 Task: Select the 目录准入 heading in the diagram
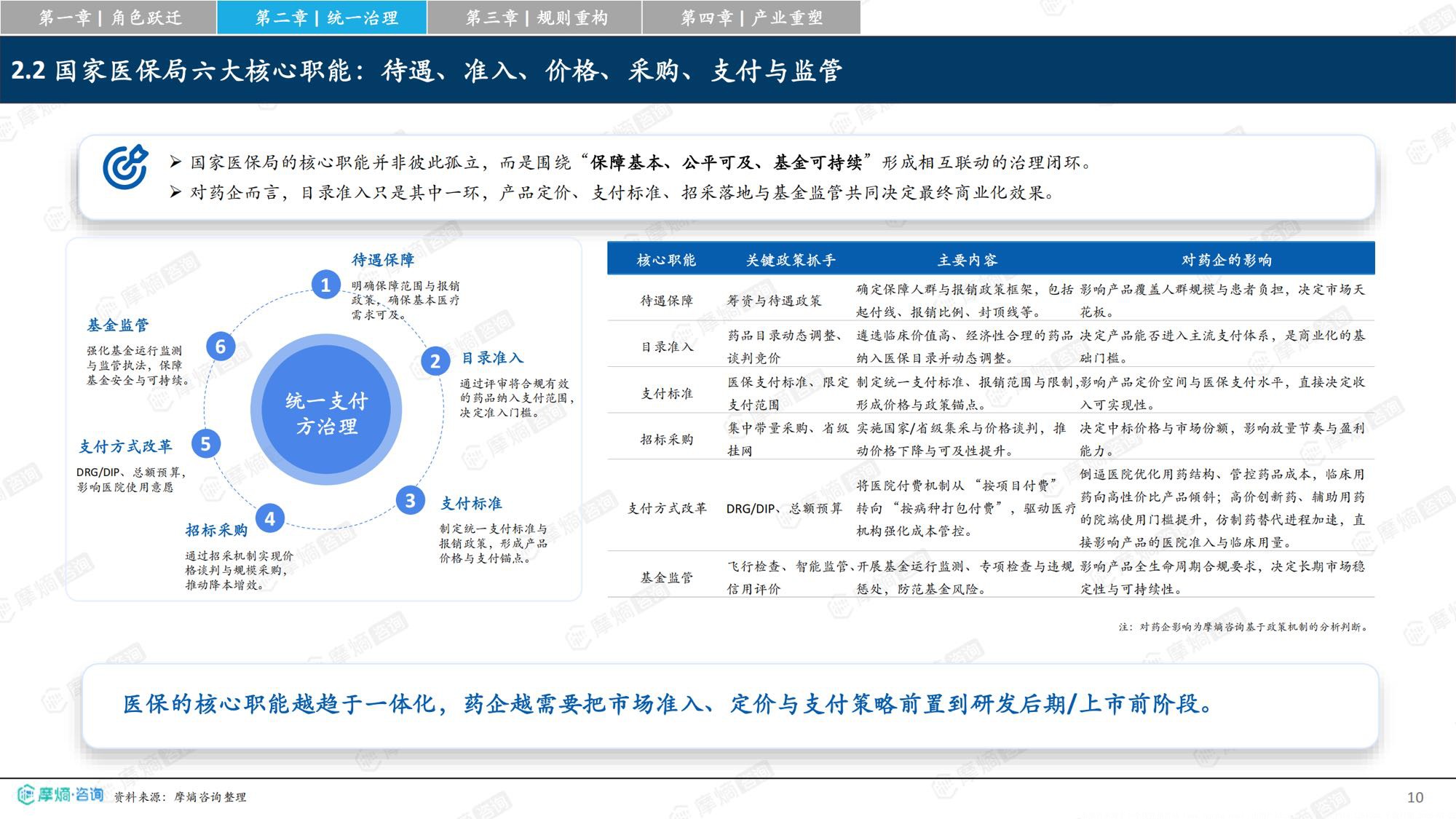tap(493, 358)
